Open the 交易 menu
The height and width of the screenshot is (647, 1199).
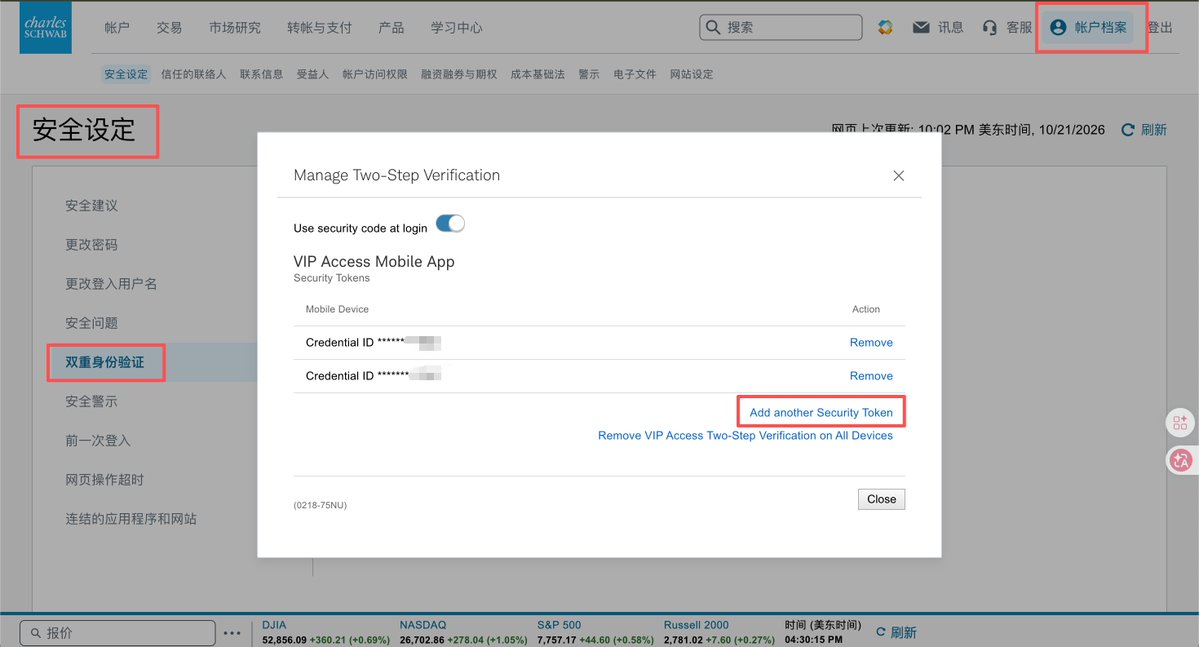tap(169, 28)
